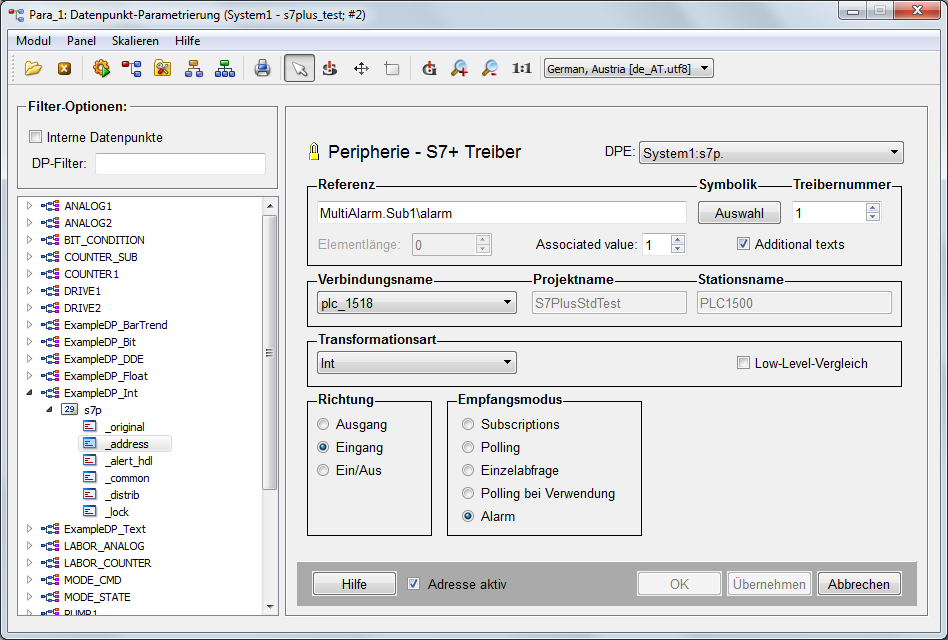Expand the ExampleDP_Text tree node
948x640 pixels.
(x=29, y=529)
